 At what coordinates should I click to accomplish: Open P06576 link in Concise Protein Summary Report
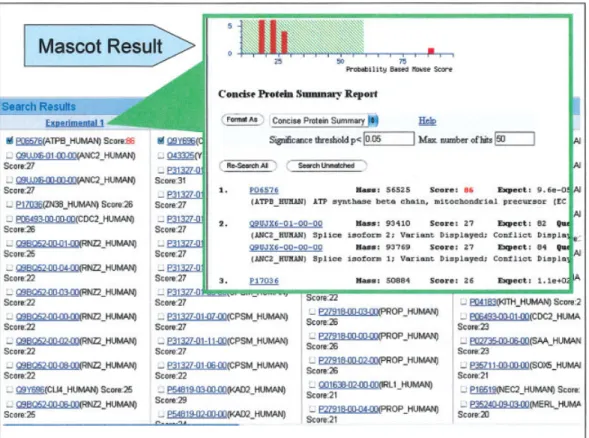[x=264, y=190]
